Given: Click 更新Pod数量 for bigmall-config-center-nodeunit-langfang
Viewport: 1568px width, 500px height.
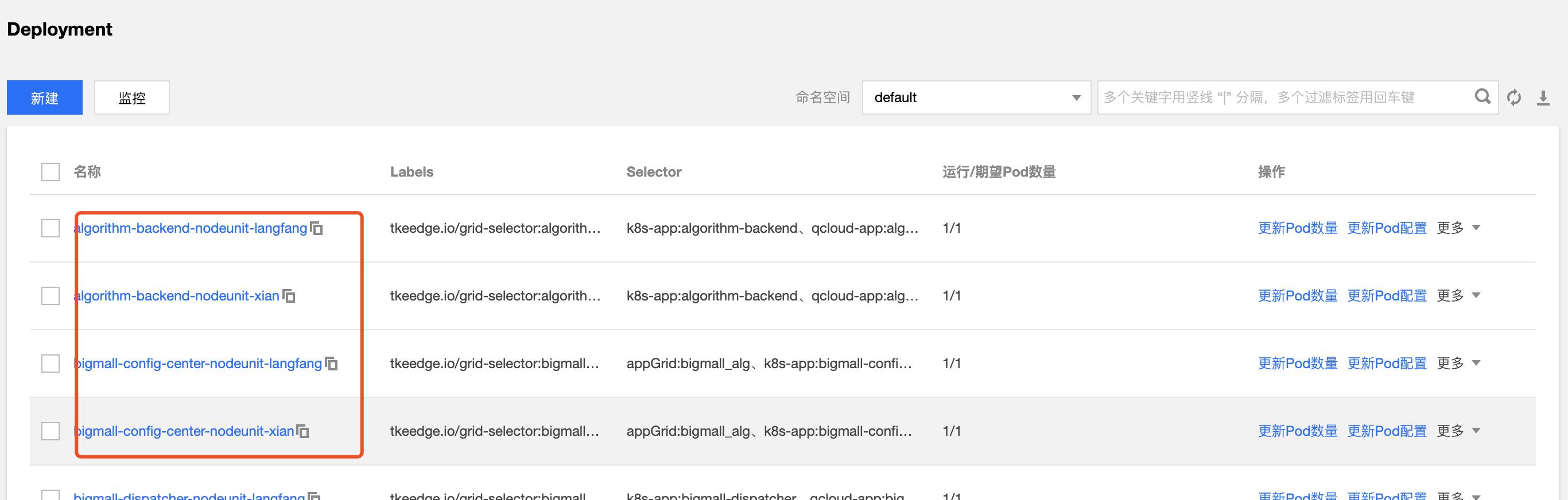Looking at the screenshot, I should click(1298, 363).
